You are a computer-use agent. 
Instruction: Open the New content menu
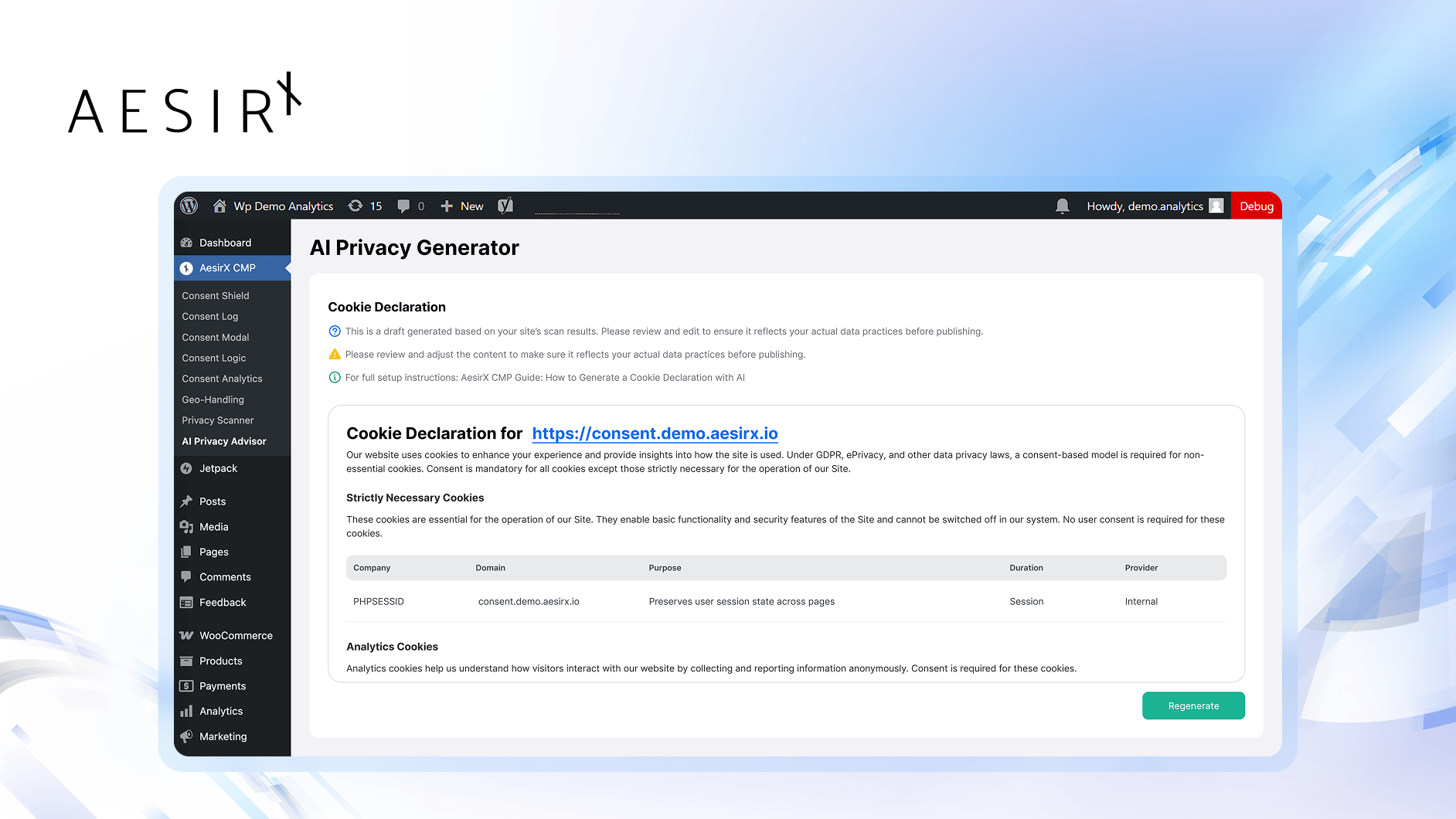coord(463,206)
